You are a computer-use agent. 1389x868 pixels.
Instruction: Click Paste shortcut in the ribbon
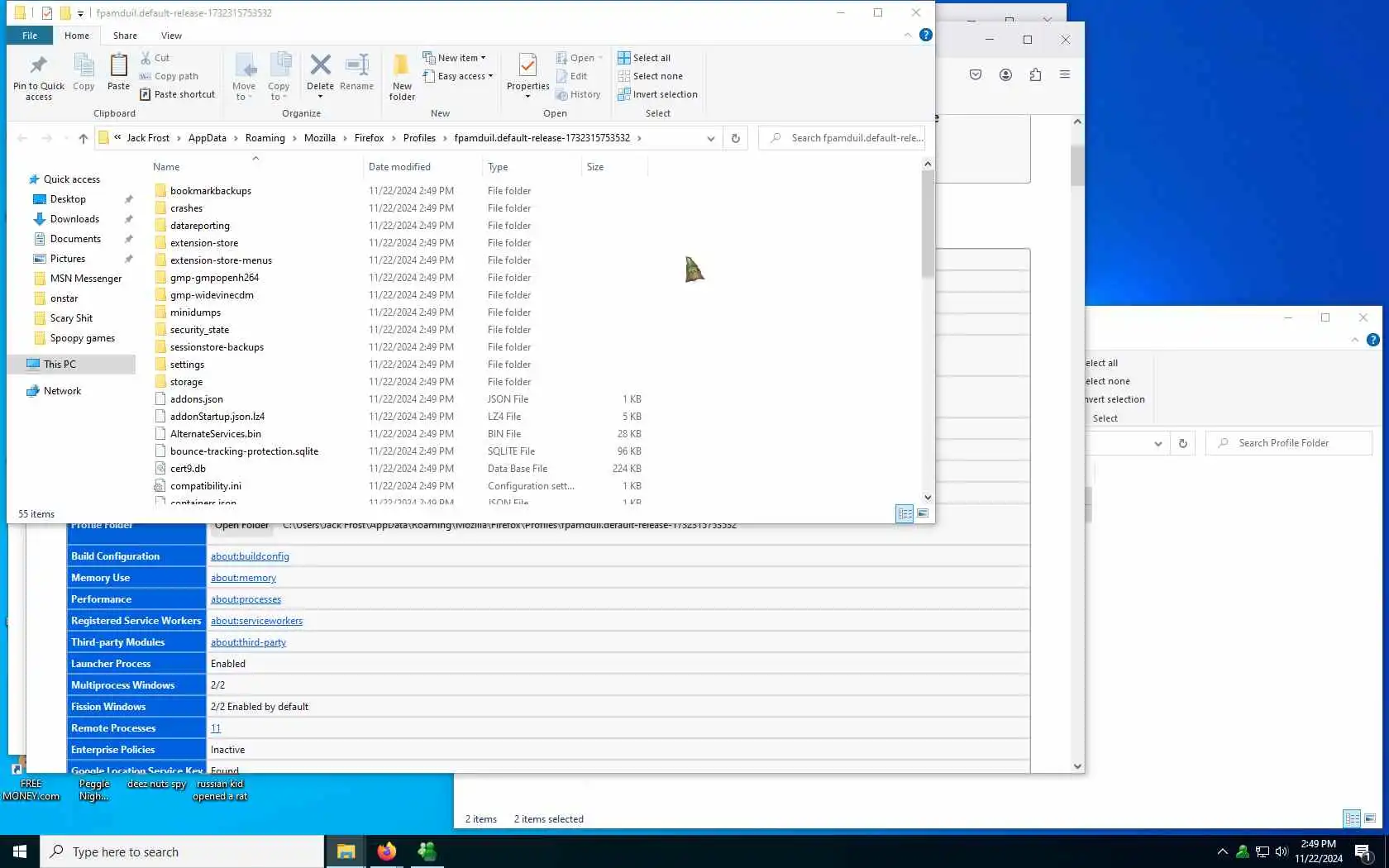coord(177,94)
